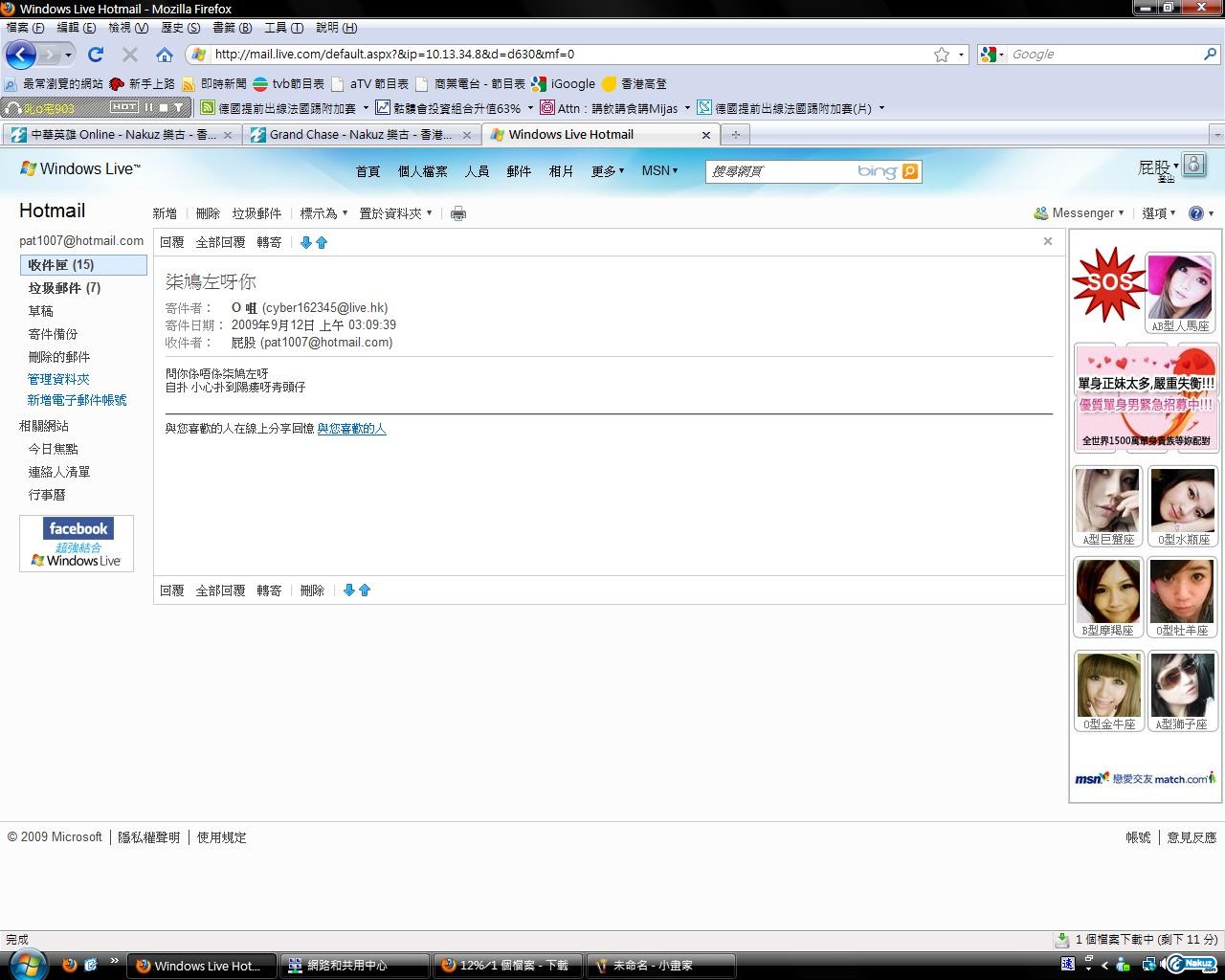The image size is (1225, 980).
Task: Open the 檔案 menu
Action: [x=24, y=28]
